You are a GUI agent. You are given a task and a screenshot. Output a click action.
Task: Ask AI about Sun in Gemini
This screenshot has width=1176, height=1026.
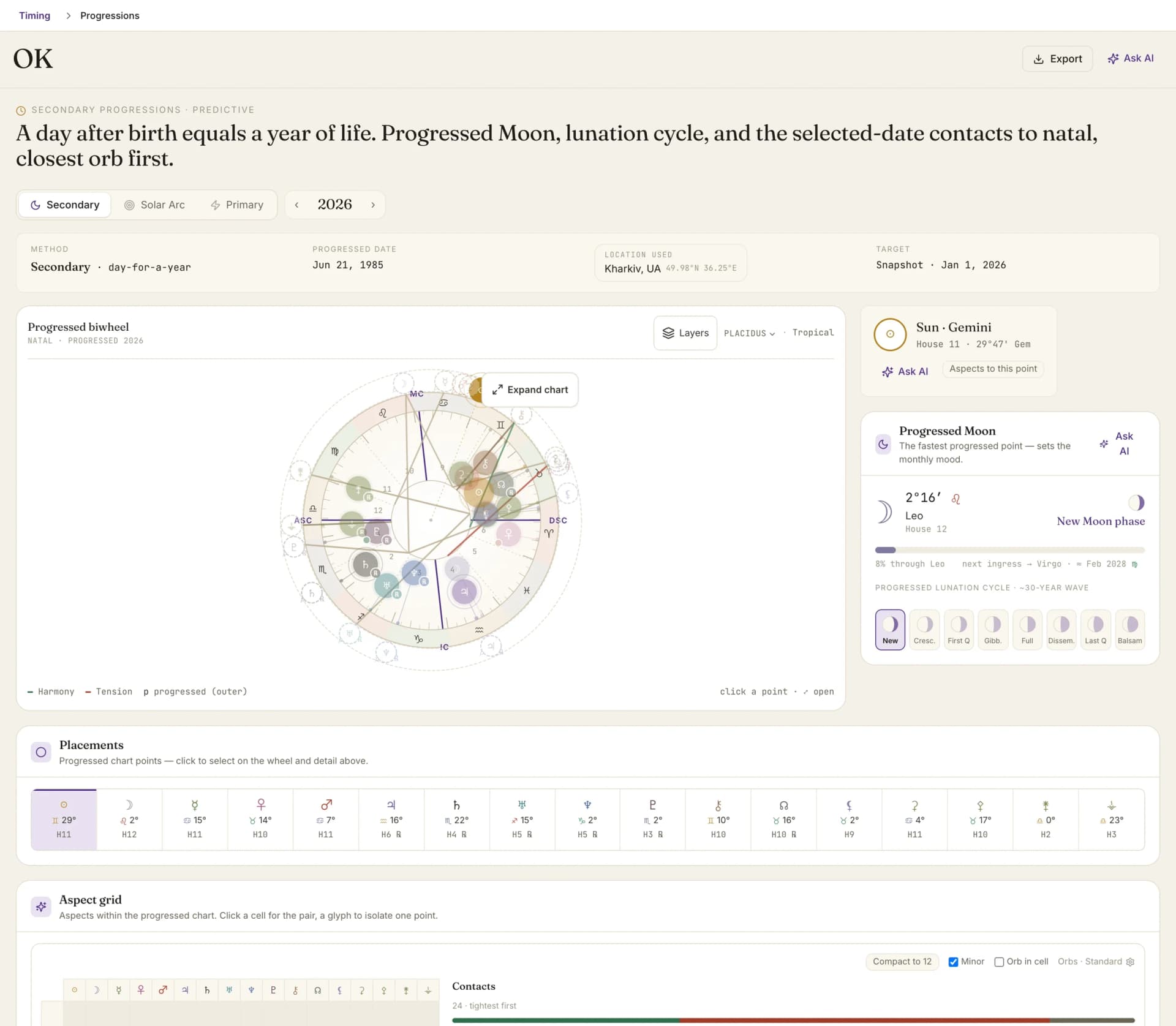coord(905,371)
